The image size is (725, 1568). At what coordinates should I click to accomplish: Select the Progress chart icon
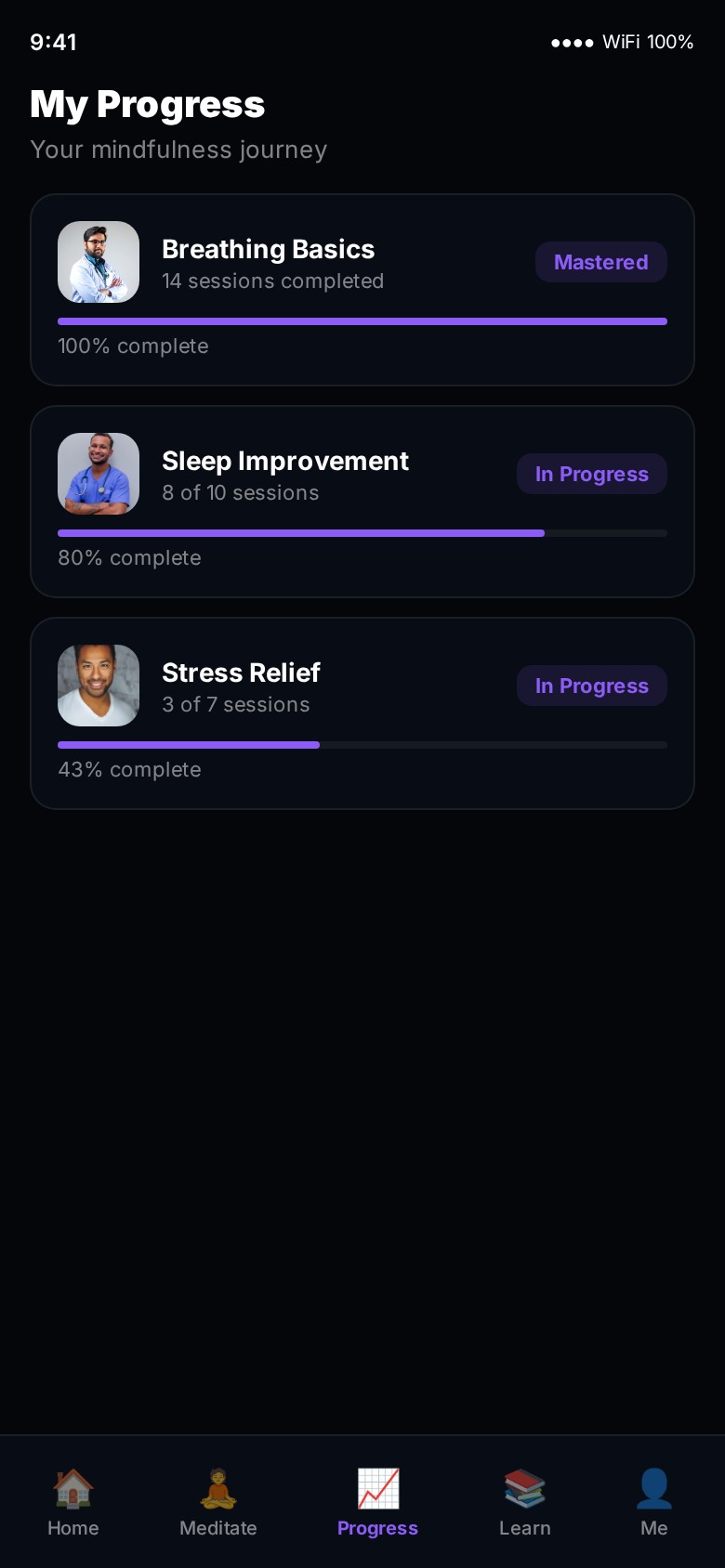click(x=377, y=1488)
